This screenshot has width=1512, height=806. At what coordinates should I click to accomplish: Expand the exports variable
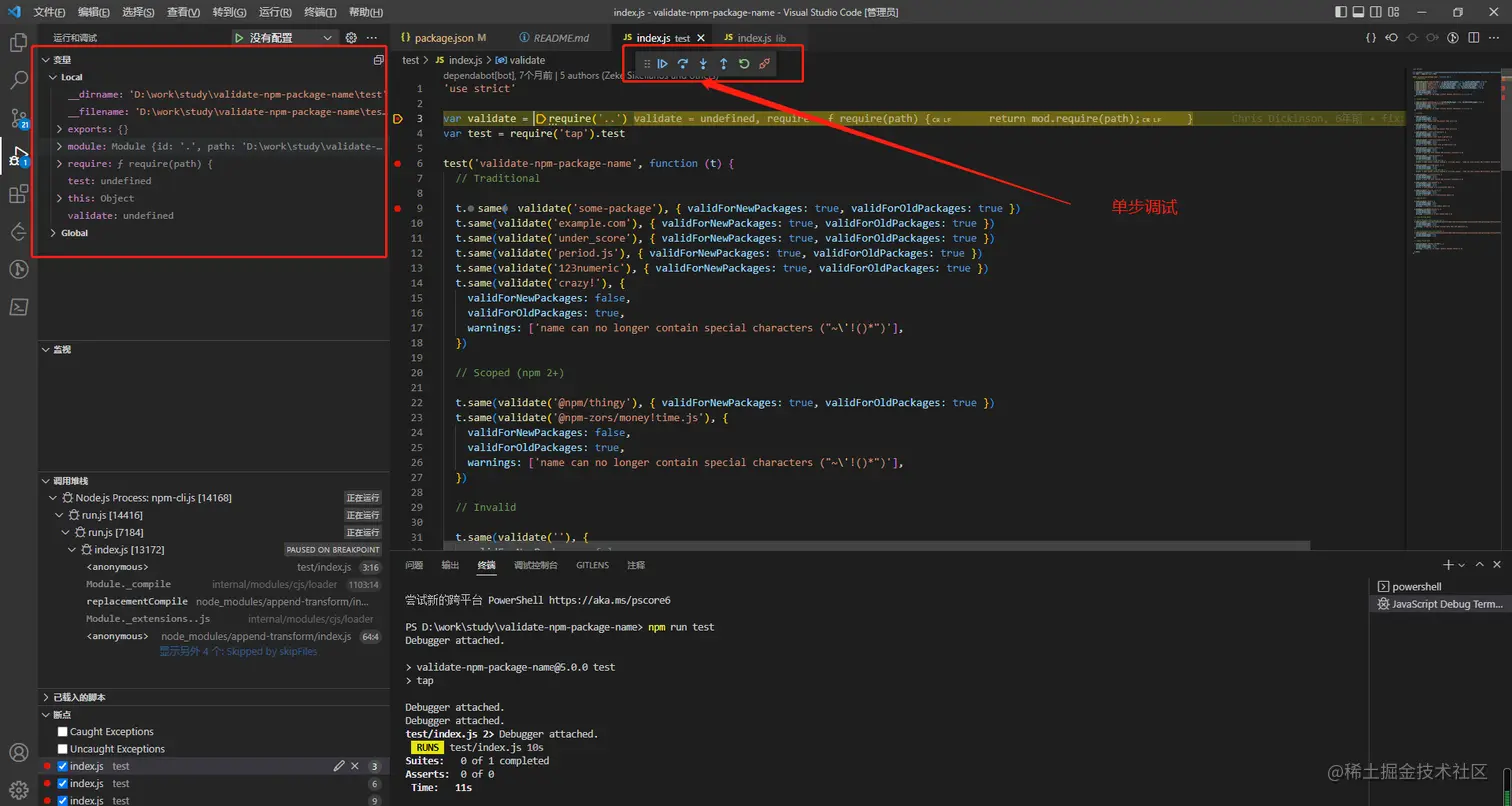[x=59, y=129]
